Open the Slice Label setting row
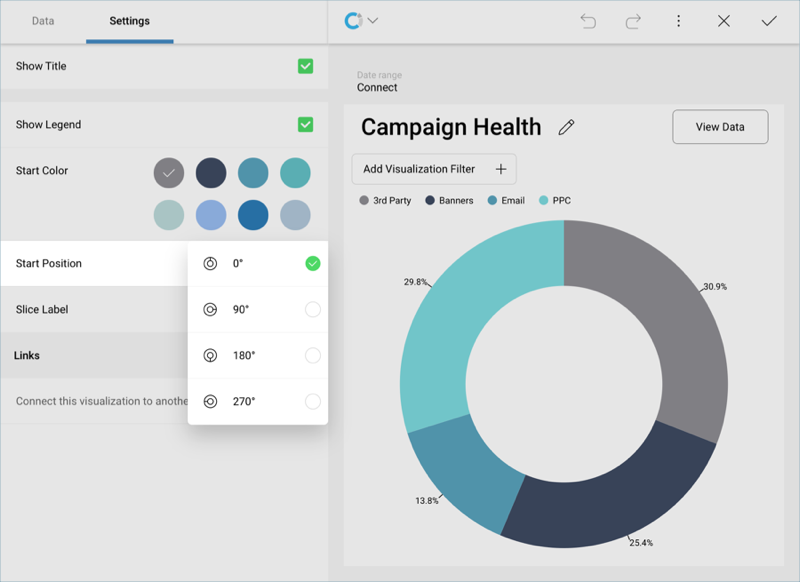 [x=94, y=309]
